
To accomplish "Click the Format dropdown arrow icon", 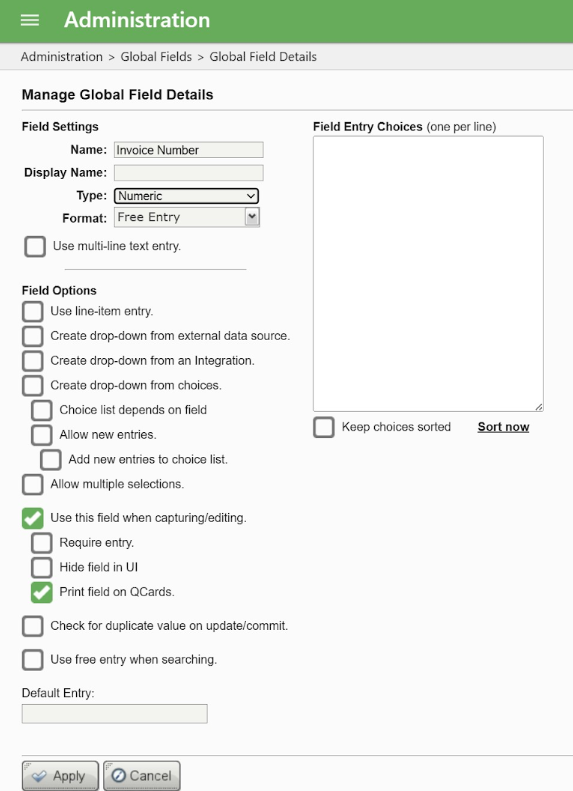I will point(252,217).
